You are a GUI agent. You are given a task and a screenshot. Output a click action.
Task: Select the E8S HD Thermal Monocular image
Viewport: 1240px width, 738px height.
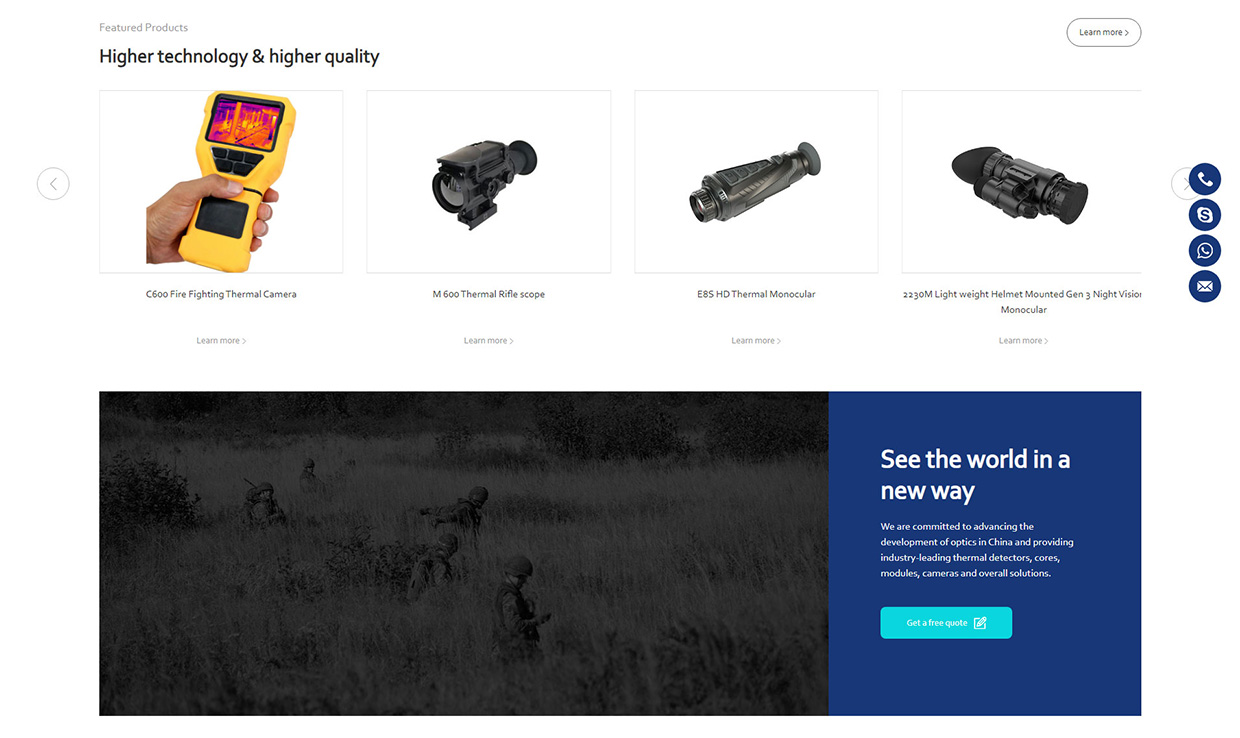tap(756, 181)
